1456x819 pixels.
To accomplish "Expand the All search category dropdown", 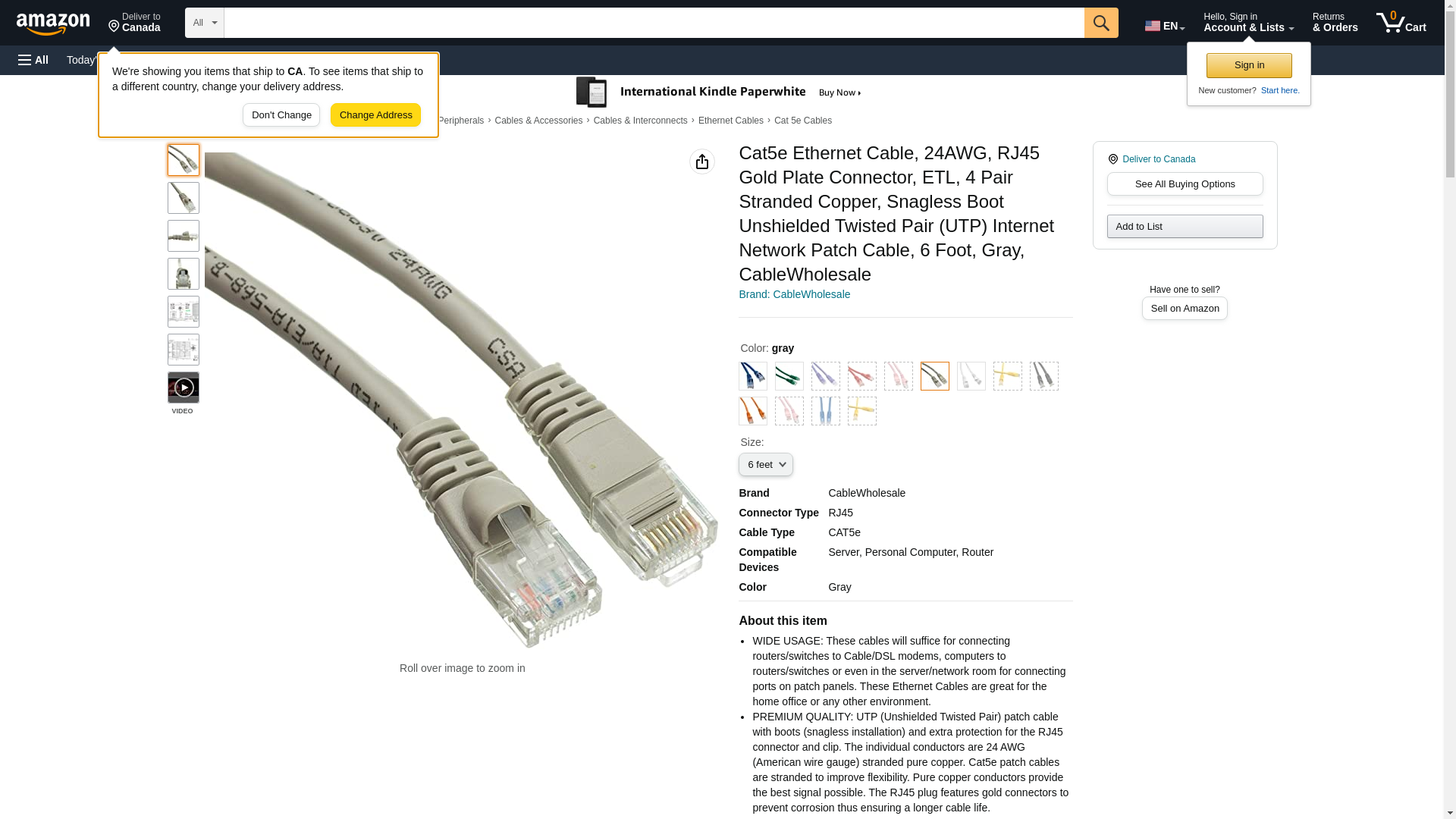I will point(205,23).
